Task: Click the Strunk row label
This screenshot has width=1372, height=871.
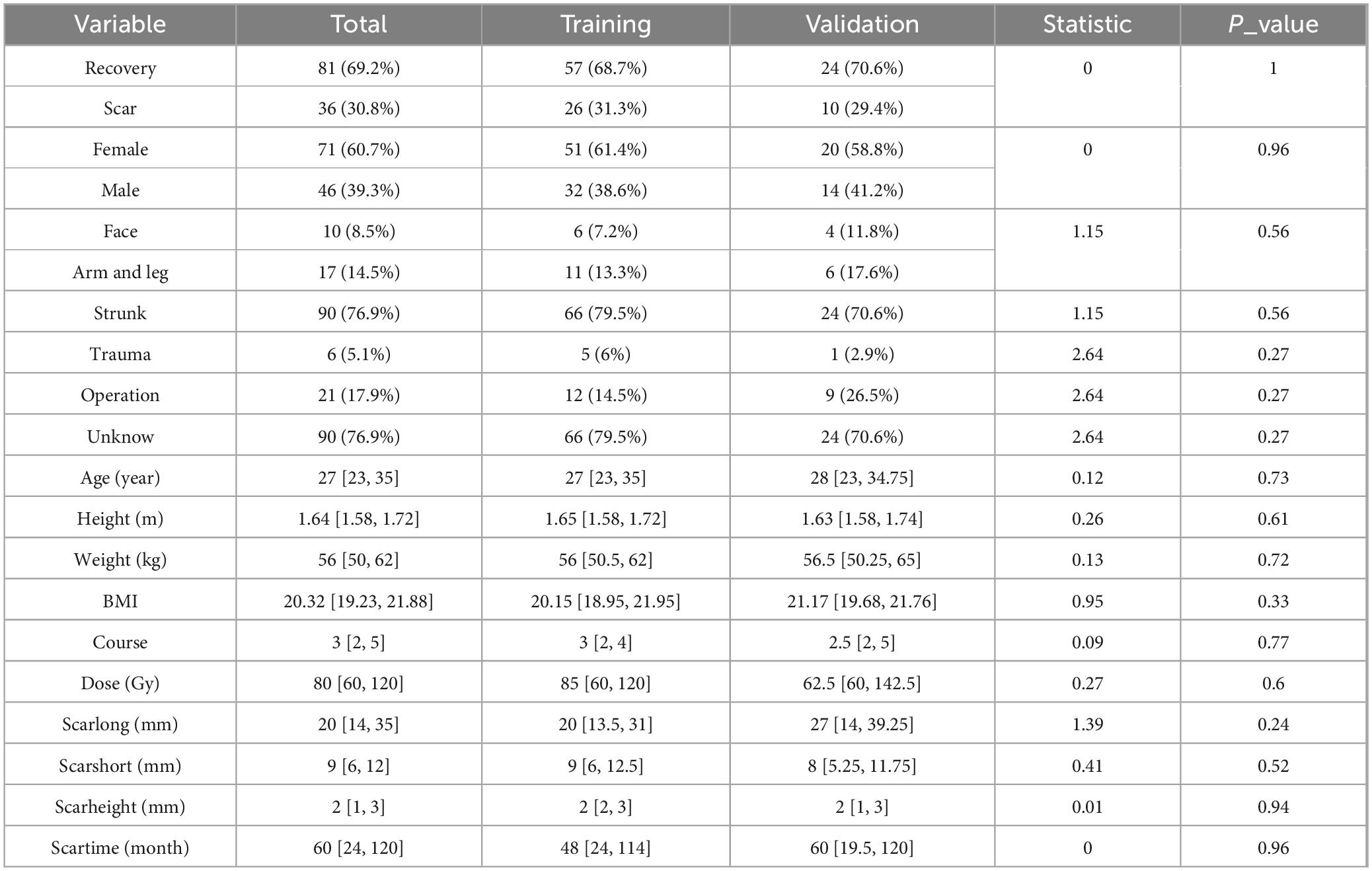Action: pyautogui.click(x=120, y=313)
